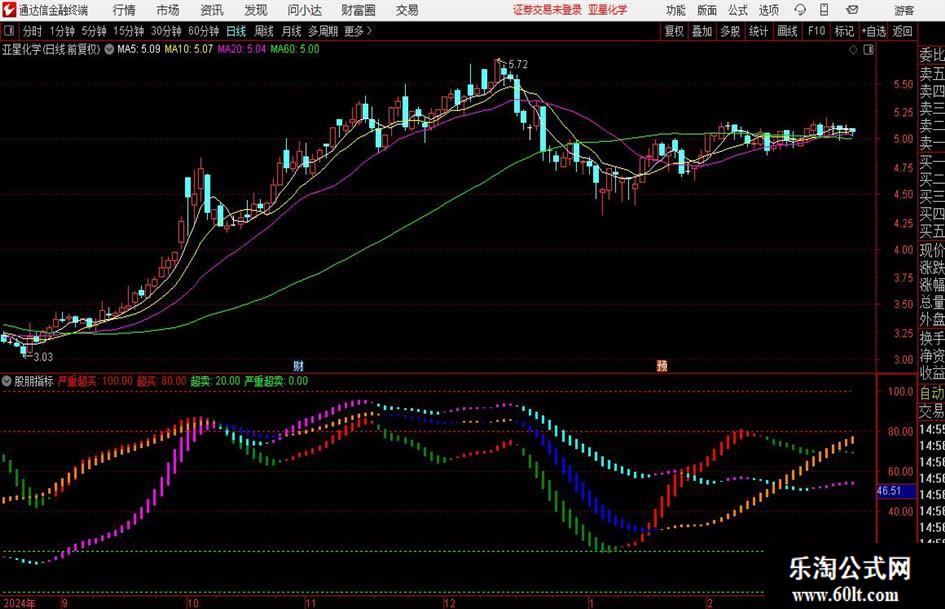
Task: Click the 游客 guest account label
Action: [903, 10]
